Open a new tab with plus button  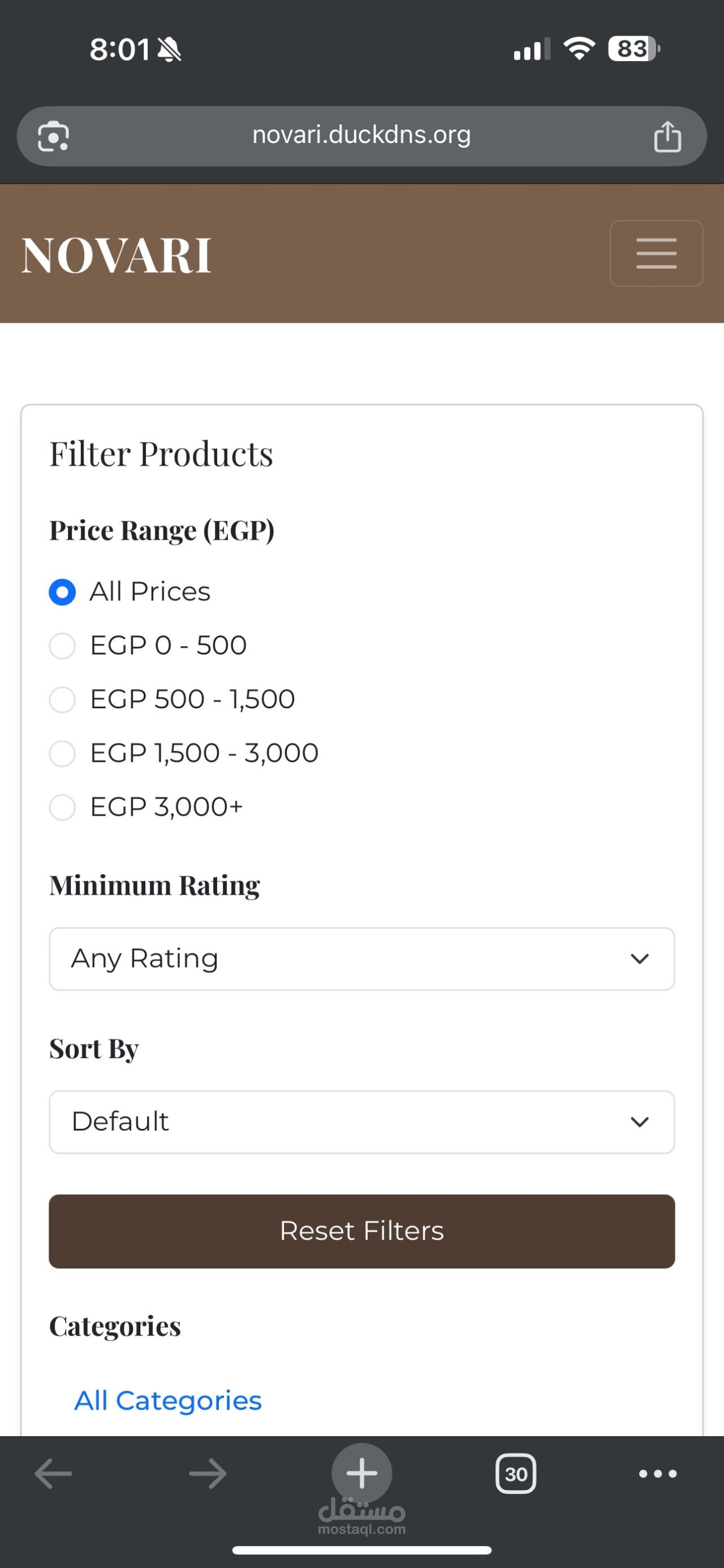[x=361, y=1473]
